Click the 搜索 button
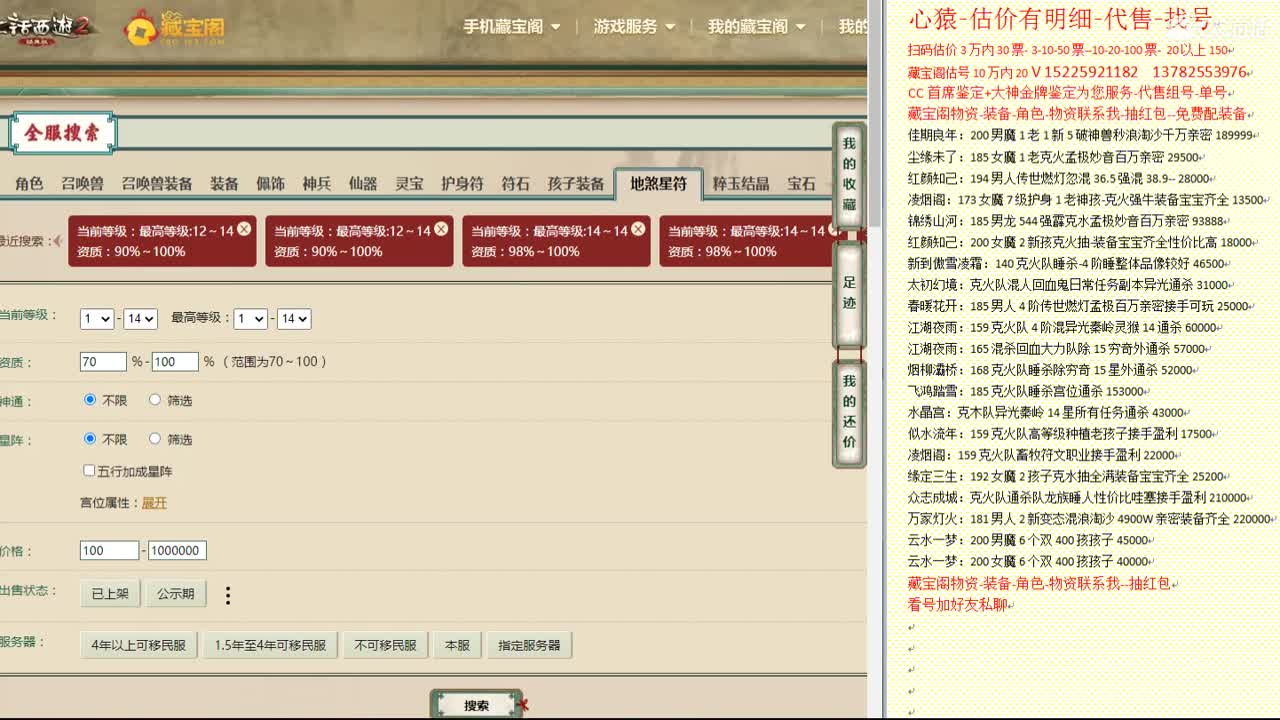The height and width of the screenshot is (720, 1280). pyautogui.click(x=476, y=705)
